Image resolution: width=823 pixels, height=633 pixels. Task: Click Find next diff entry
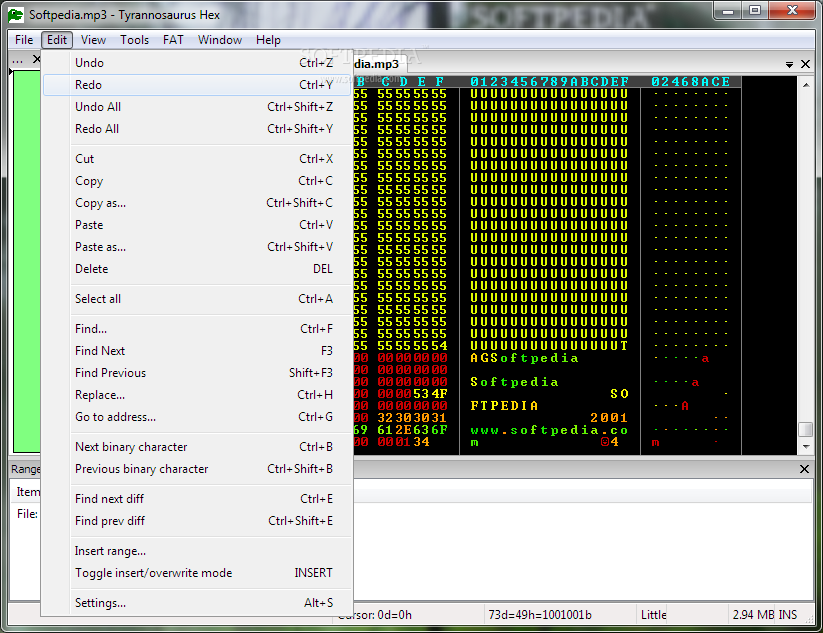point(197,499)
